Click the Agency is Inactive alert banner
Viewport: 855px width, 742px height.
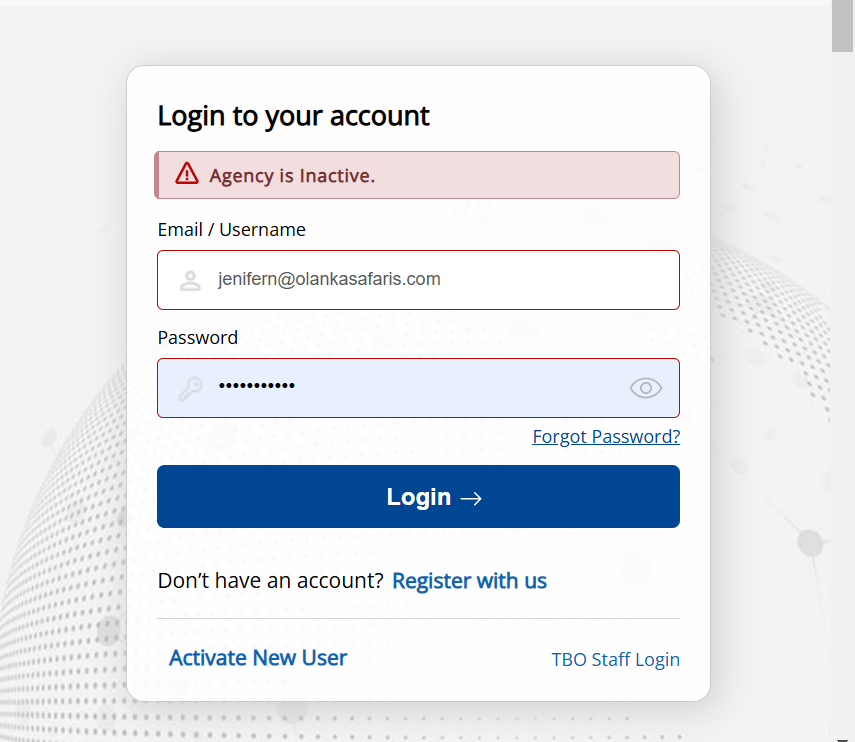tap(417, 175)
